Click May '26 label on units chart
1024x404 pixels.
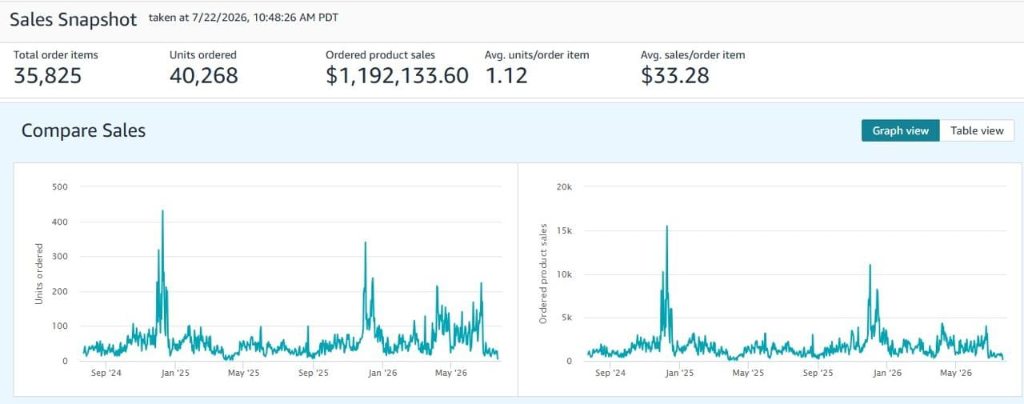[x=451, y=374]
